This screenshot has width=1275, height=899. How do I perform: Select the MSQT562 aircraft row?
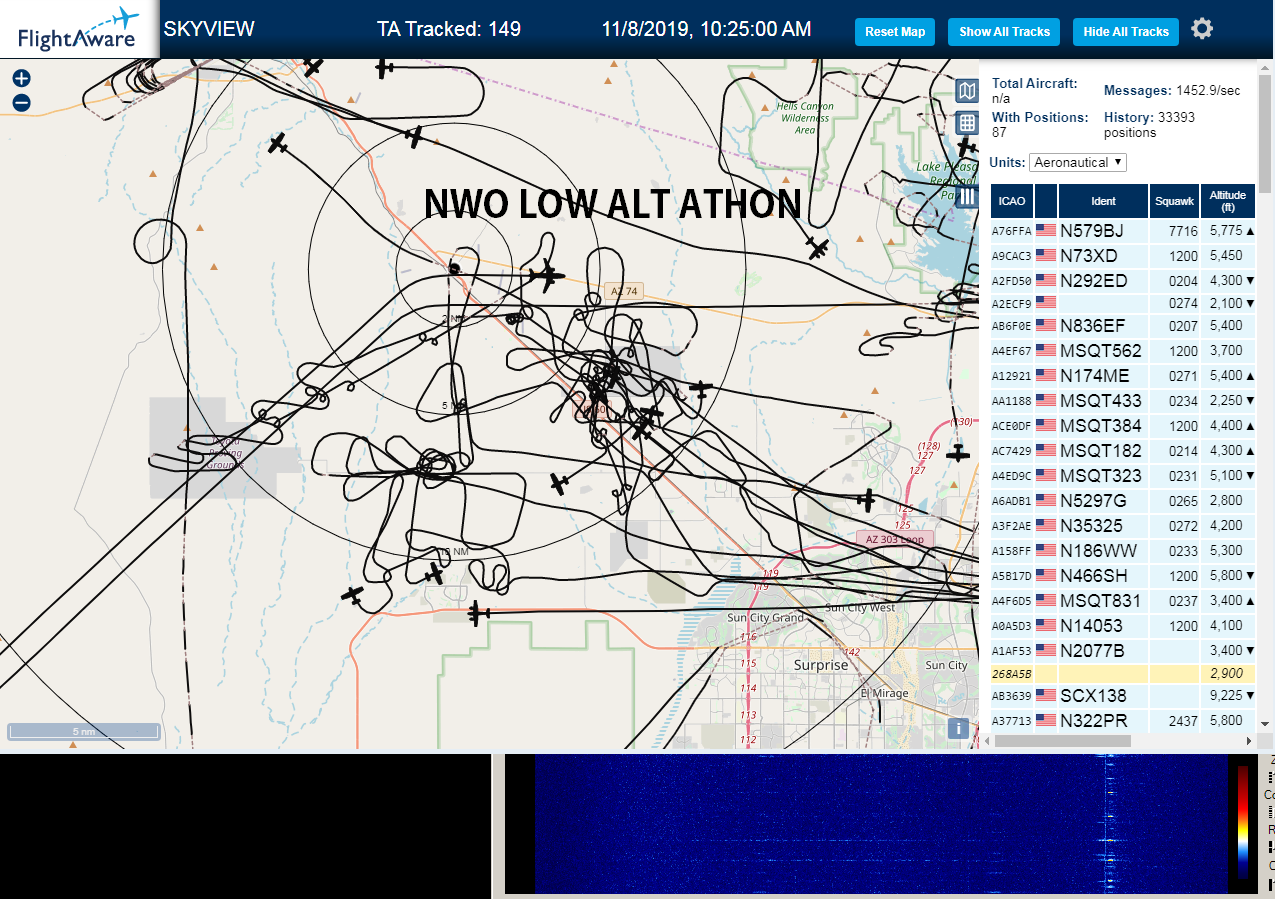pos(1123,351)
